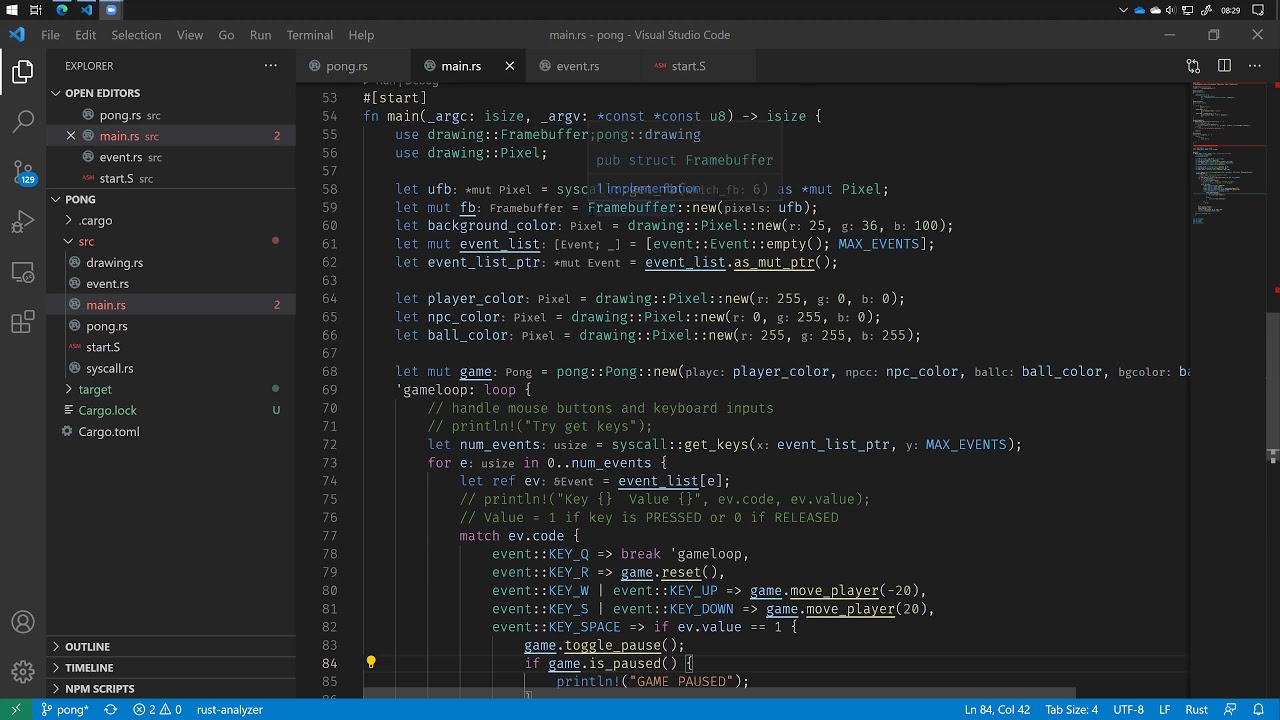Open the Zoom app on the taskbar
The height and width of the screenshot is (720, 1280).
pyautogui.click(x=111, y=10)
